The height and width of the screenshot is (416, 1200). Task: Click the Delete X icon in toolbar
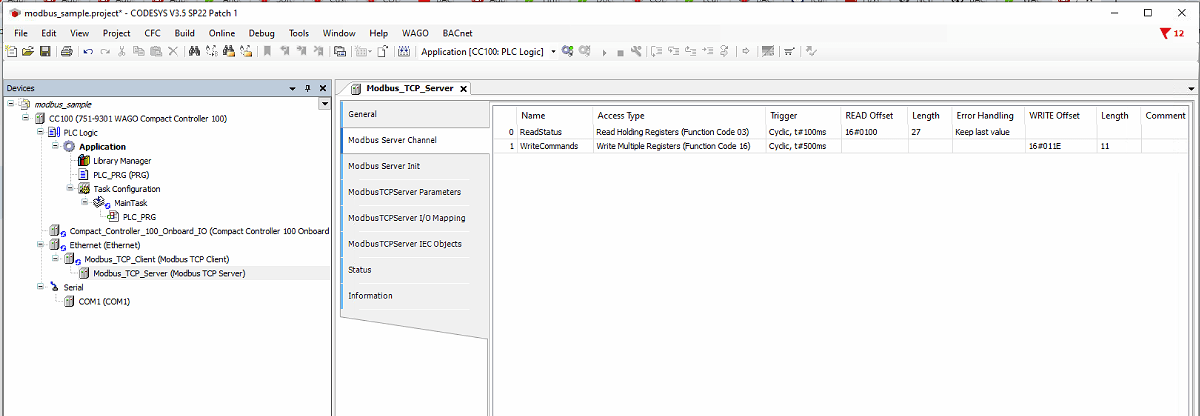(173, 51)
